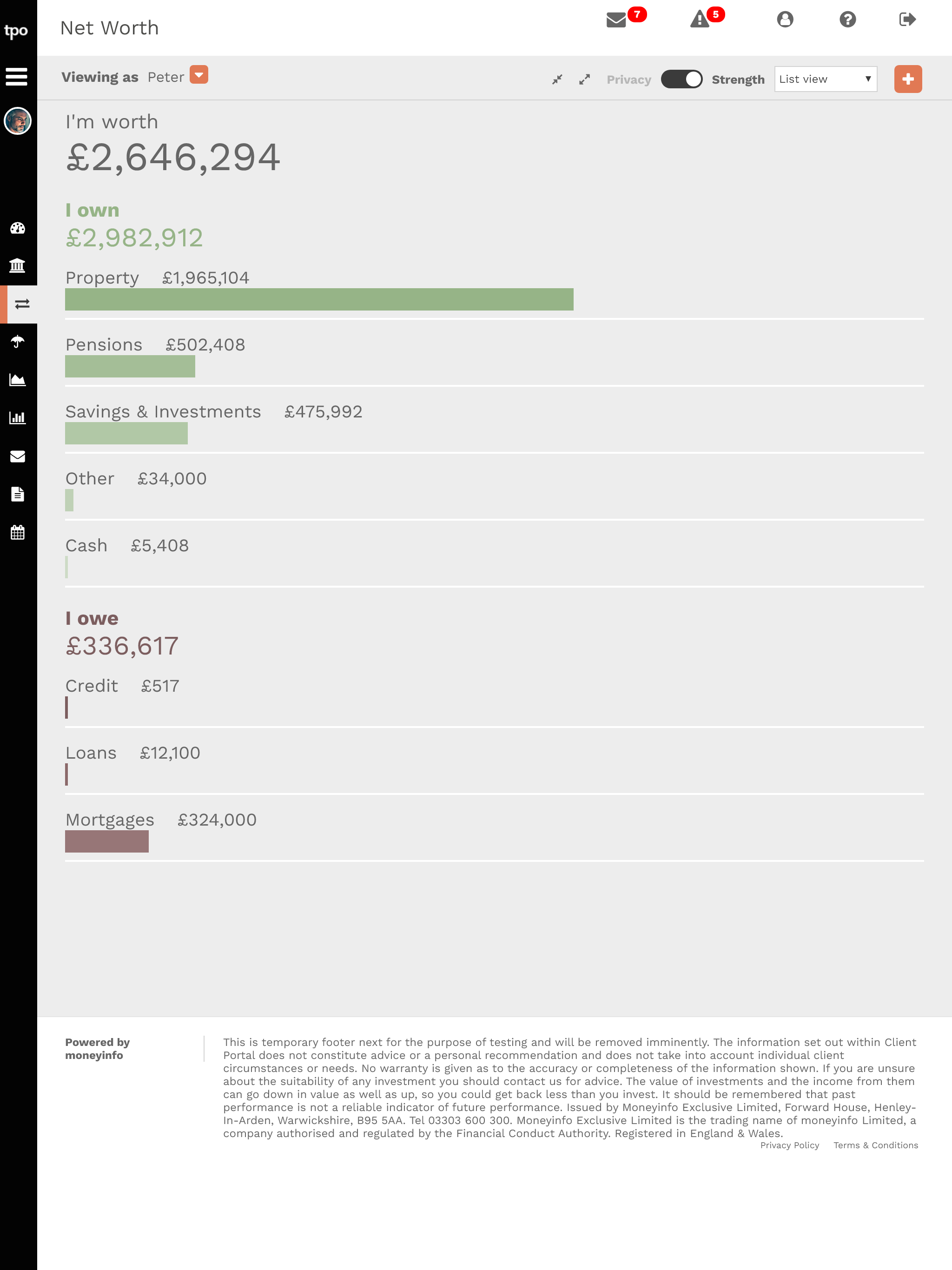
Task: Open the umbrella insurance icon in the sidebar
Action: [x=18, y=342]
